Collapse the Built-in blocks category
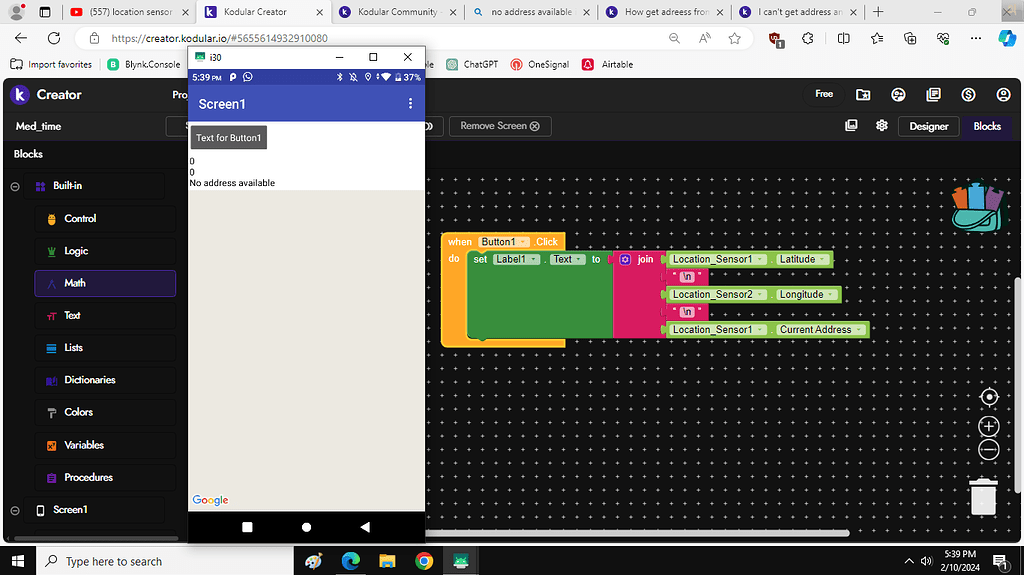This screenshot has width=1024, height=575. [15, 186]
